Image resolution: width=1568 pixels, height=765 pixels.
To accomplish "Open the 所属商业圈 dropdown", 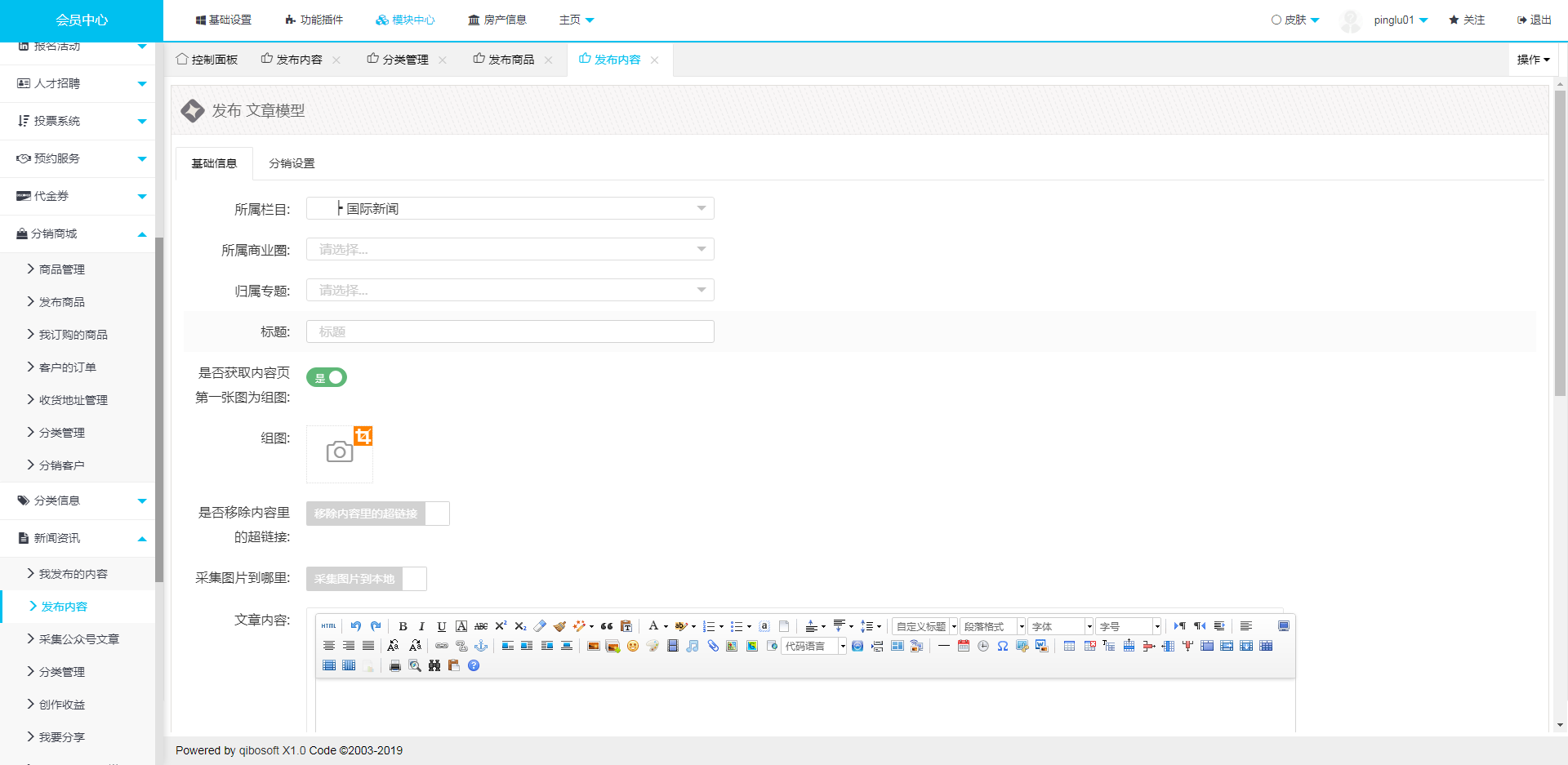I will 510,250.
